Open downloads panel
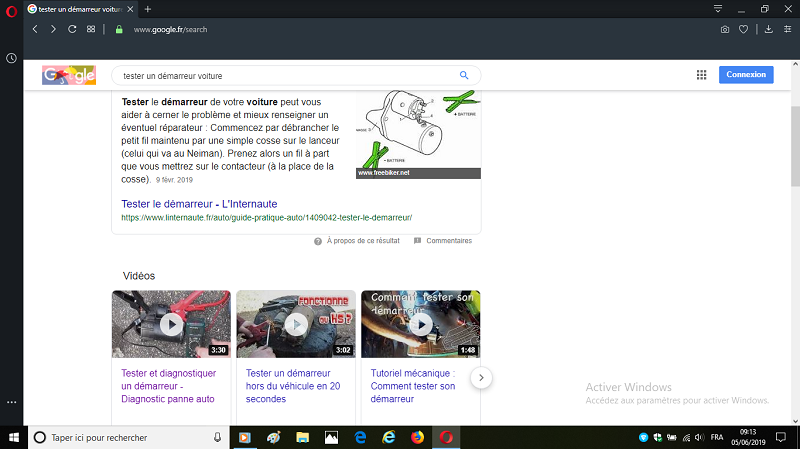Image resolution: width=800 pixels, height=449 pixels. (x=768, y=29)
